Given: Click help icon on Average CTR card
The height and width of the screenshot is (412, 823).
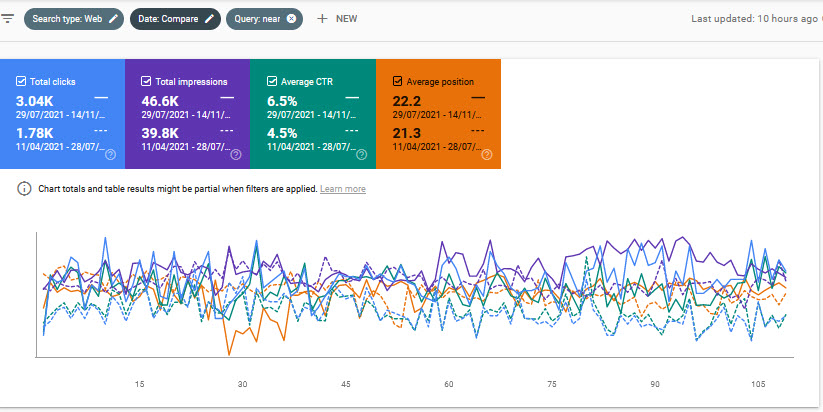Looking at the screenshot, I should pos(361,154).
